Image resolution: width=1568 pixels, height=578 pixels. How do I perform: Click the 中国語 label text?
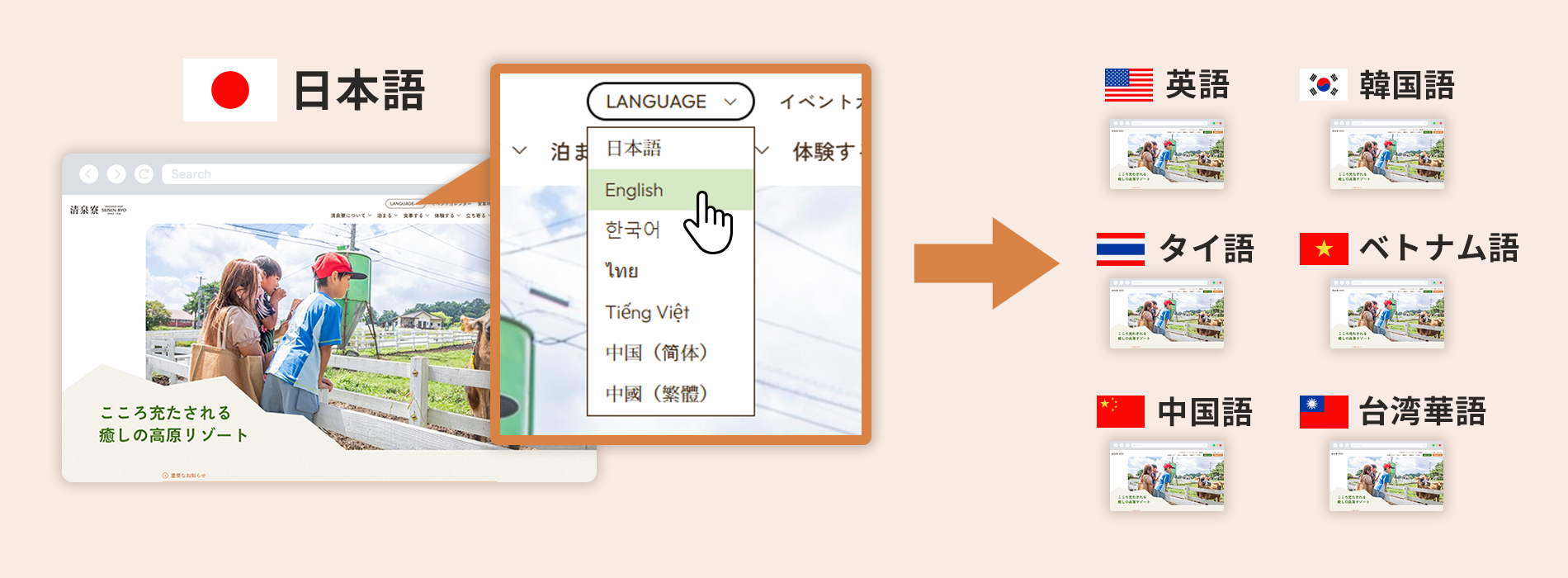coord(1206,411)
